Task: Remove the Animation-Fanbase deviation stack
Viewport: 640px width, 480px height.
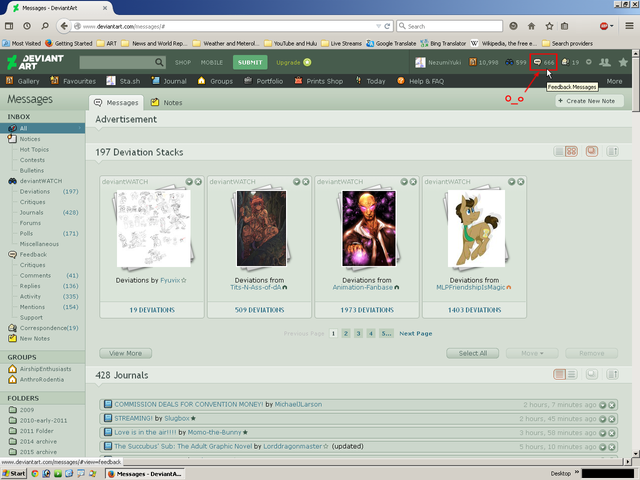Action: [413, 182]
